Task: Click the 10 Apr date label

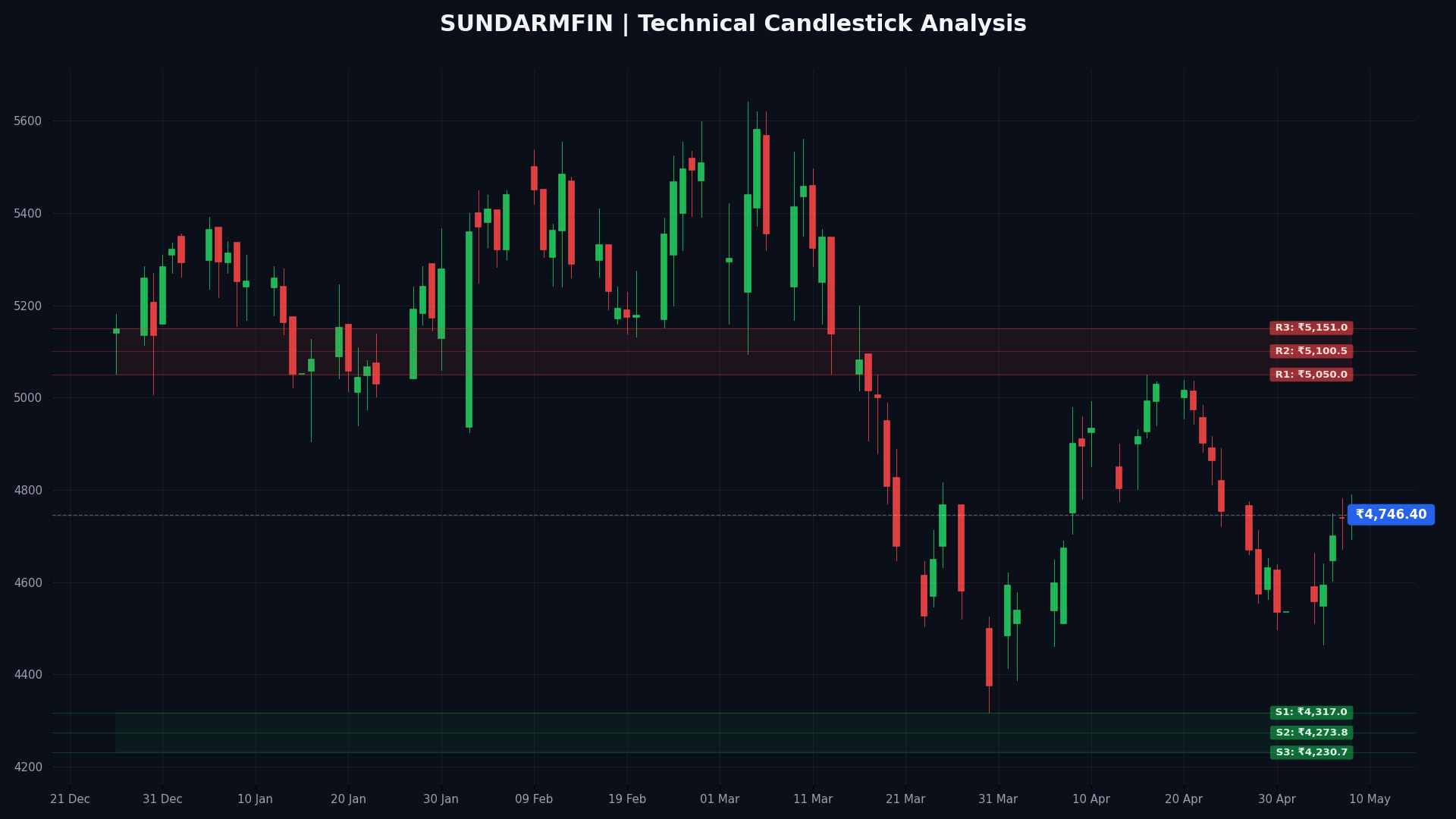Action: click(x=1091, y=799)
